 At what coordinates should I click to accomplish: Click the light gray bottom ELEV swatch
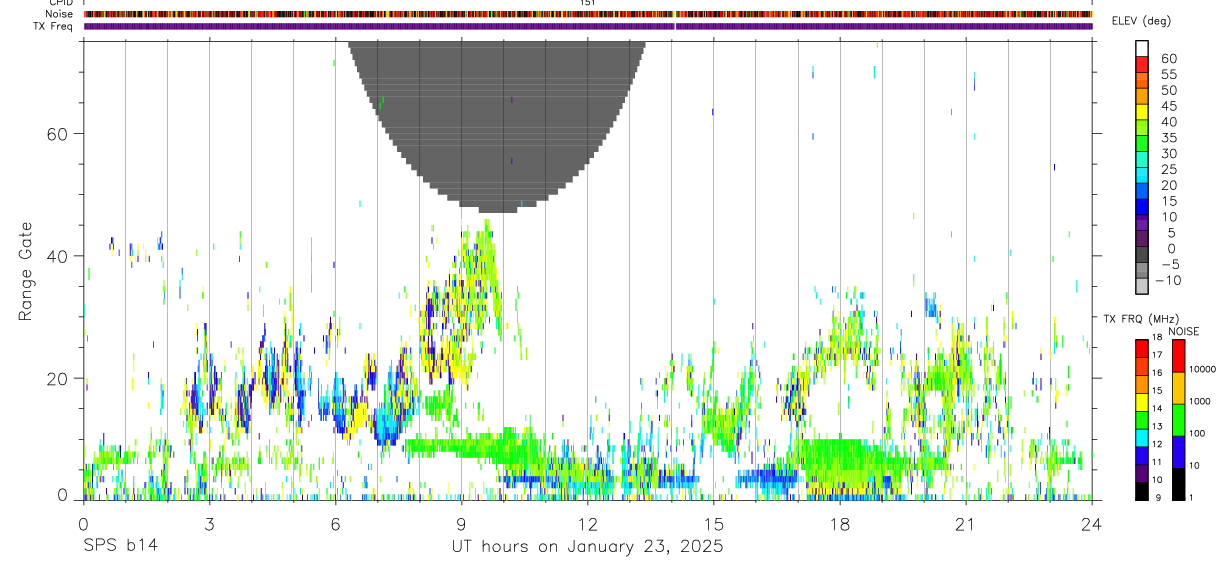tap(1142, 286)
